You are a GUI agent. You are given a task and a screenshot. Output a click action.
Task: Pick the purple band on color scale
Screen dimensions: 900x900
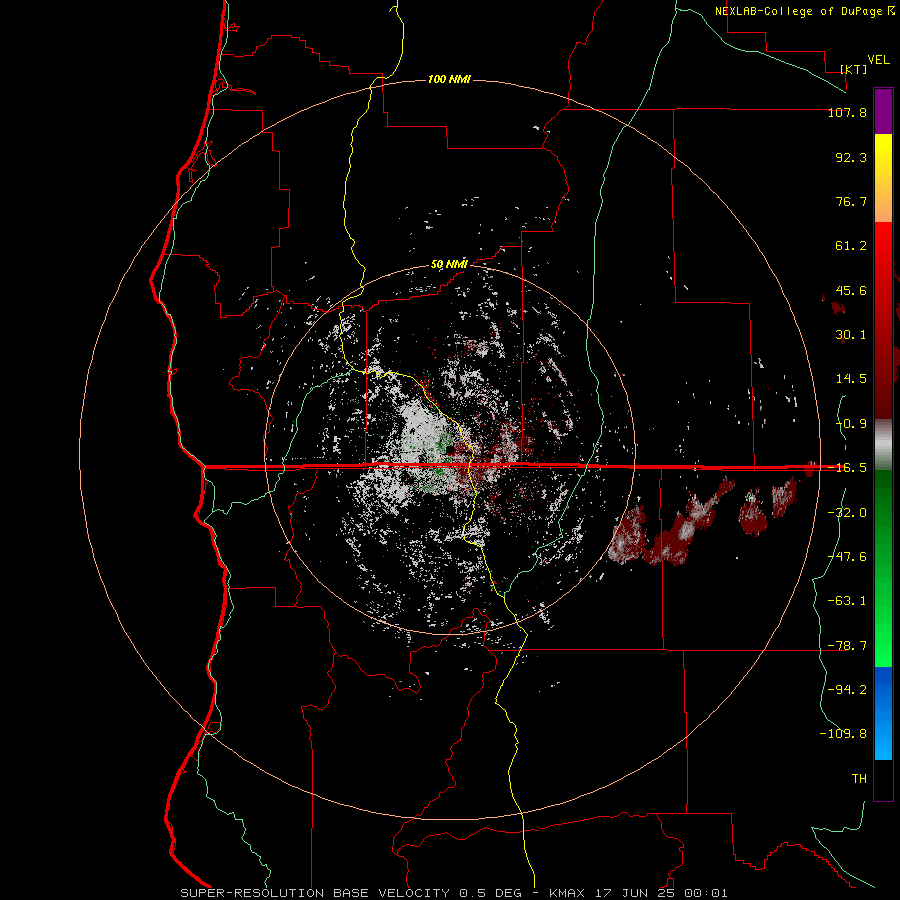pyautogui.click(x=883, y=111)
